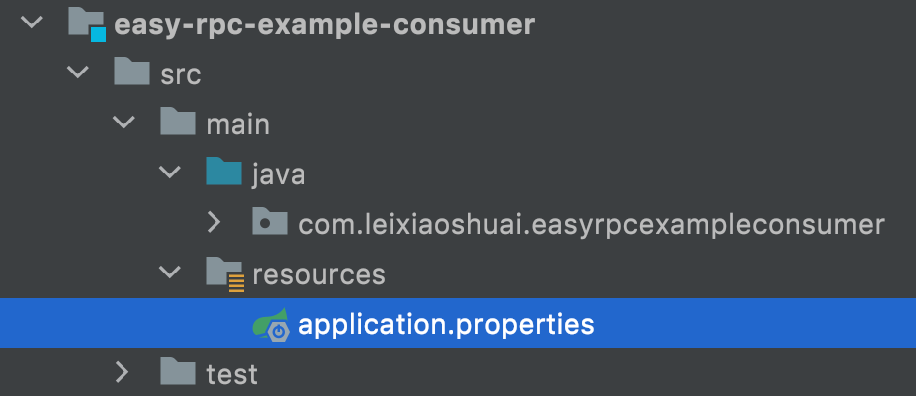This screenshot has height=396, width=916.
Task: Collapse the src directory chevron
Action: (78, 72)
